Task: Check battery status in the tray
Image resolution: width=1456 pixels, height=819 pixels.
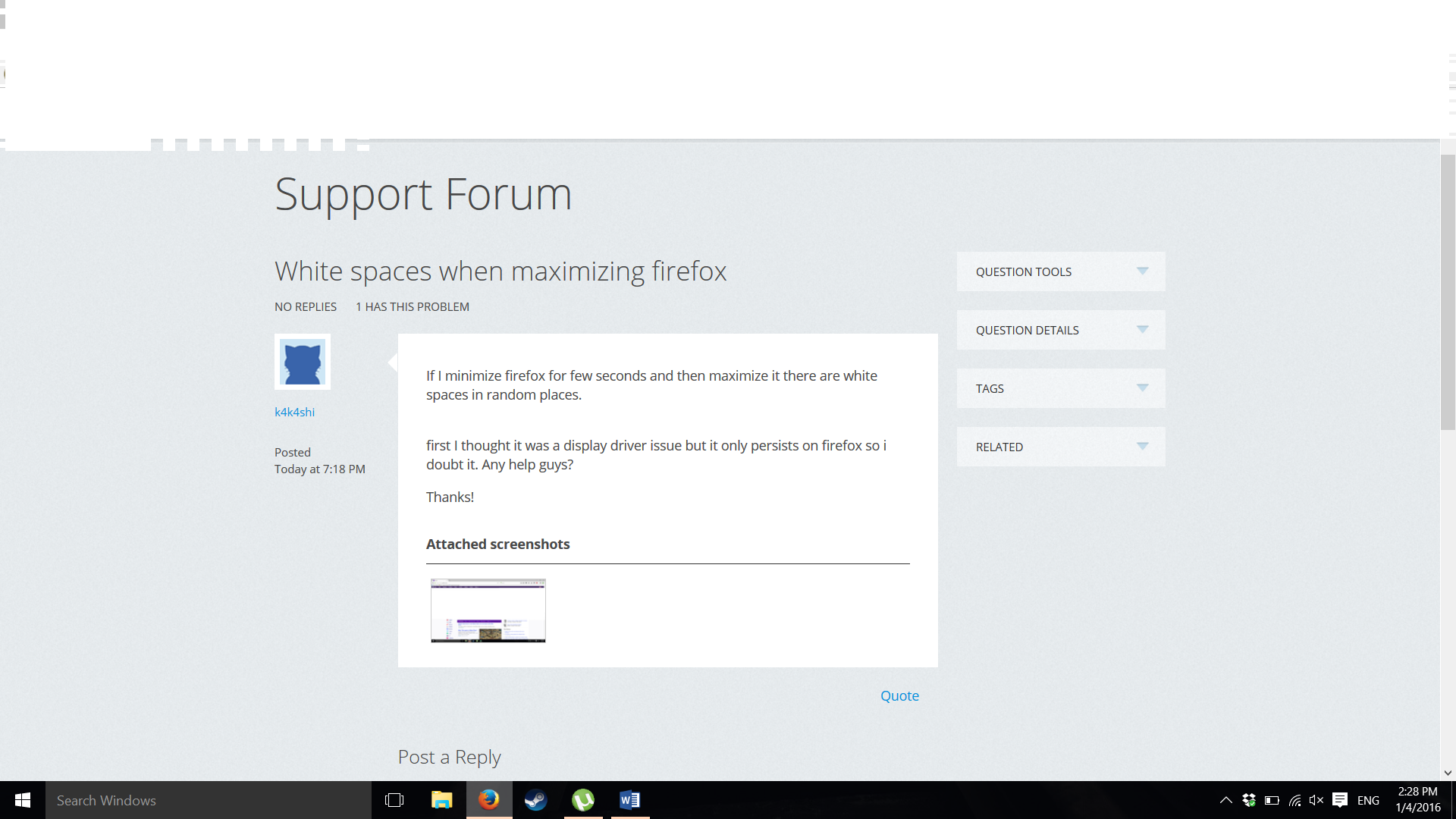Action: point(1272,800)
